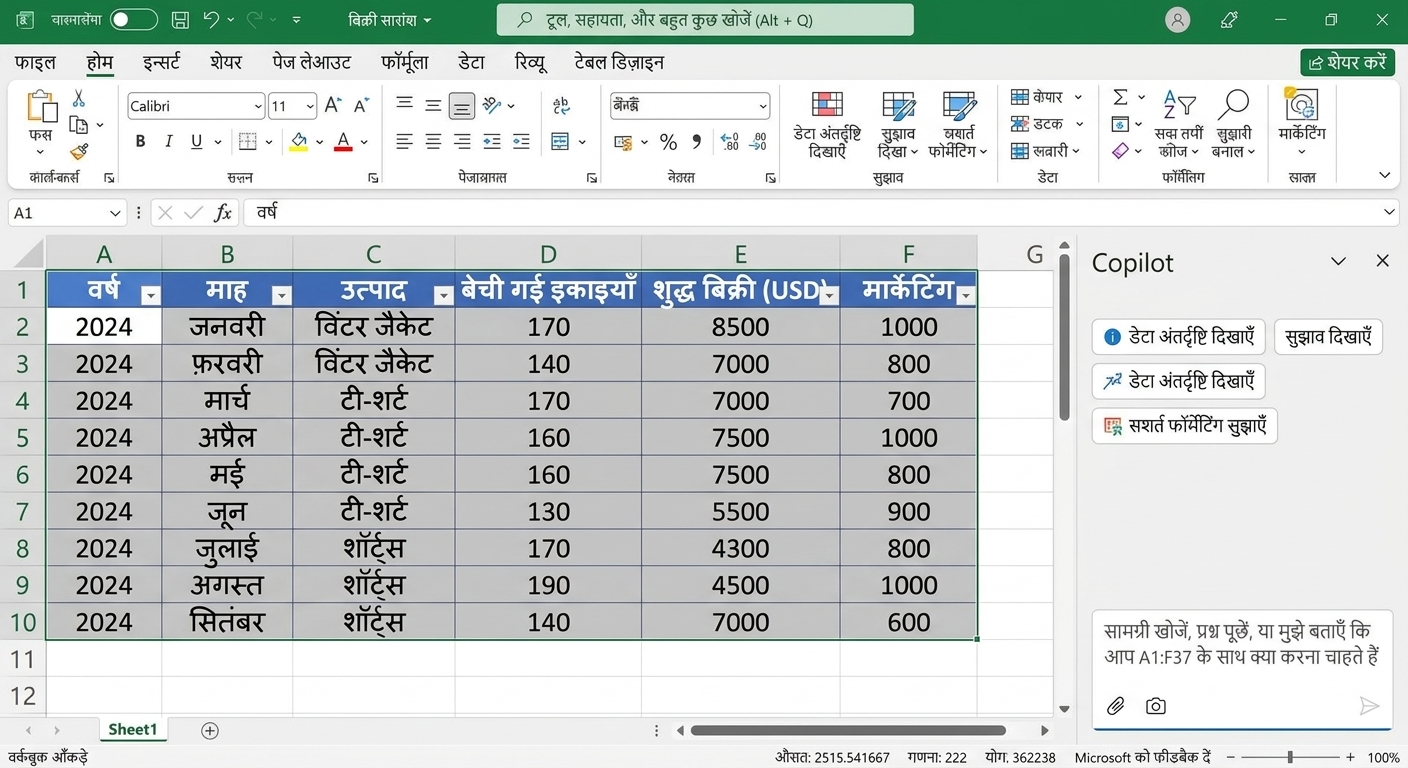Click the merge and center icon

[560, 142]
